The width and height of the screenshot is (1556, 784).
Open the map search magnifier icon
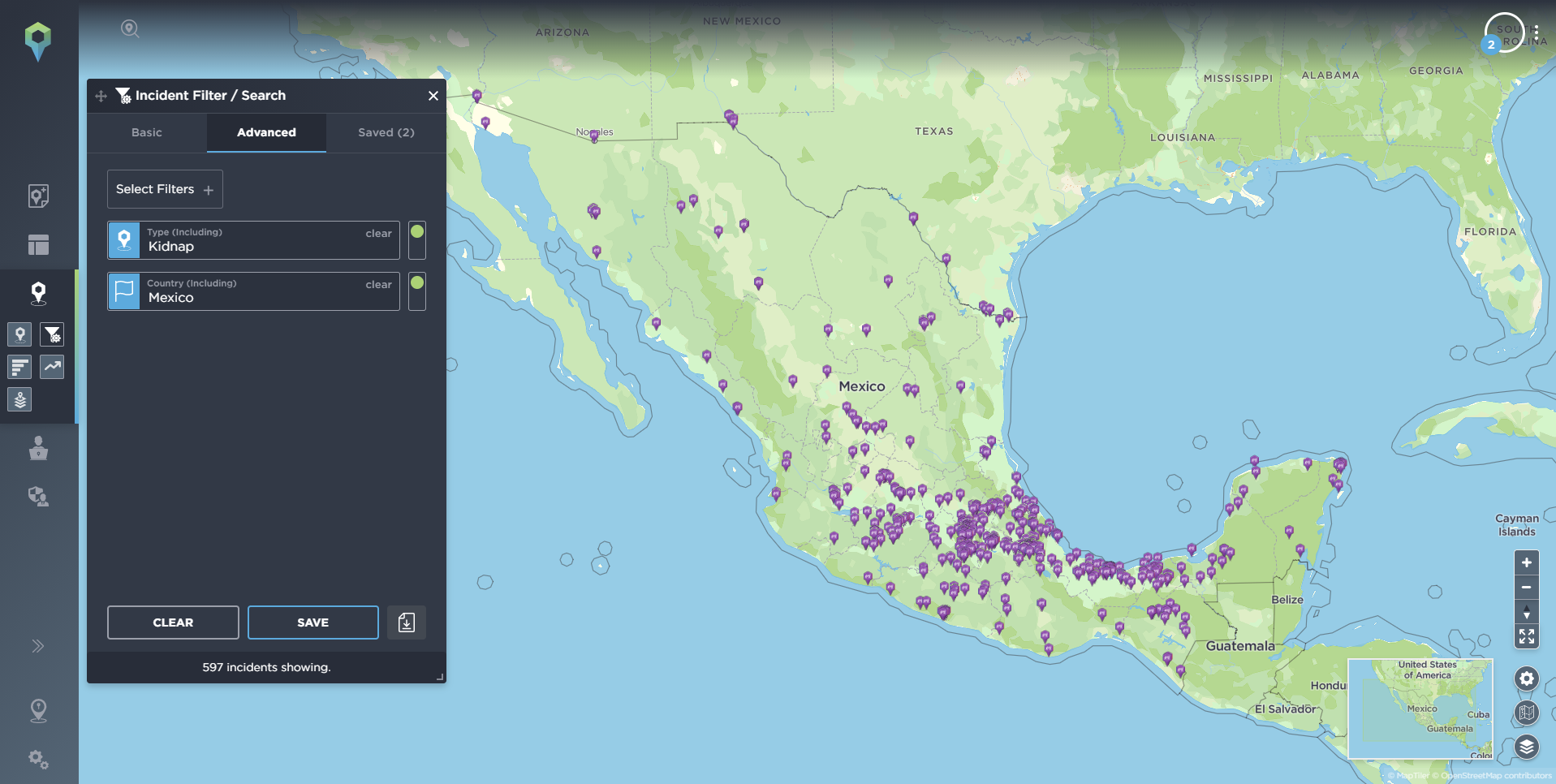(130, 29)
